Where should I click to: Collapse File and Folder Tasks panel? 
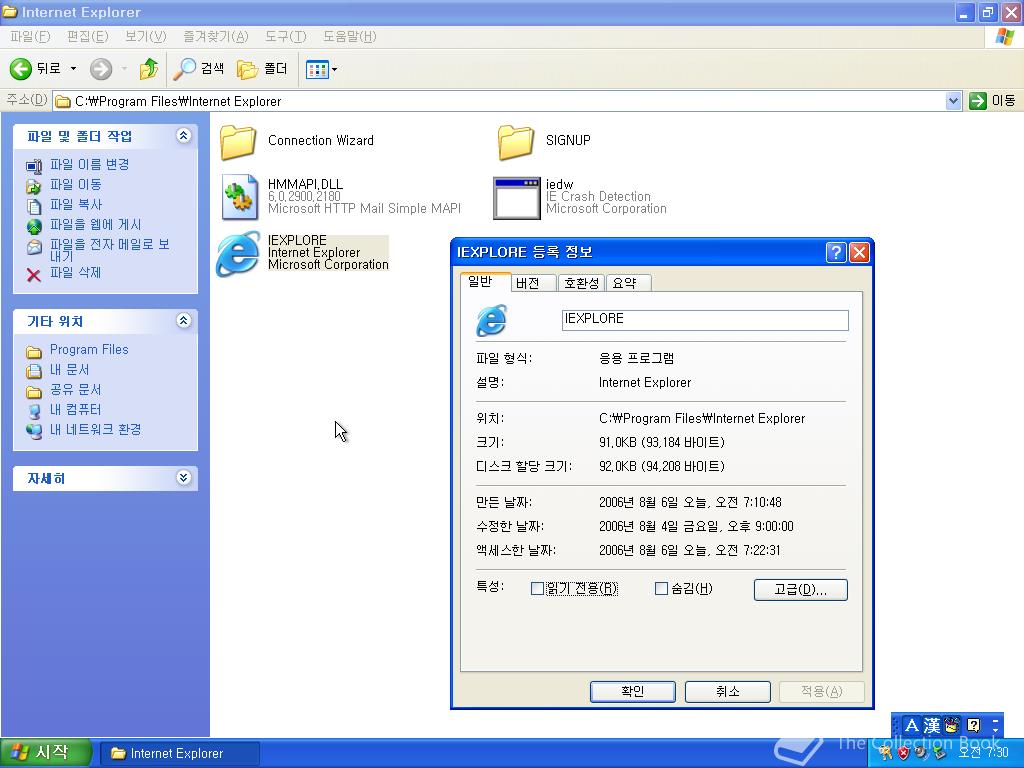point(184,136)
